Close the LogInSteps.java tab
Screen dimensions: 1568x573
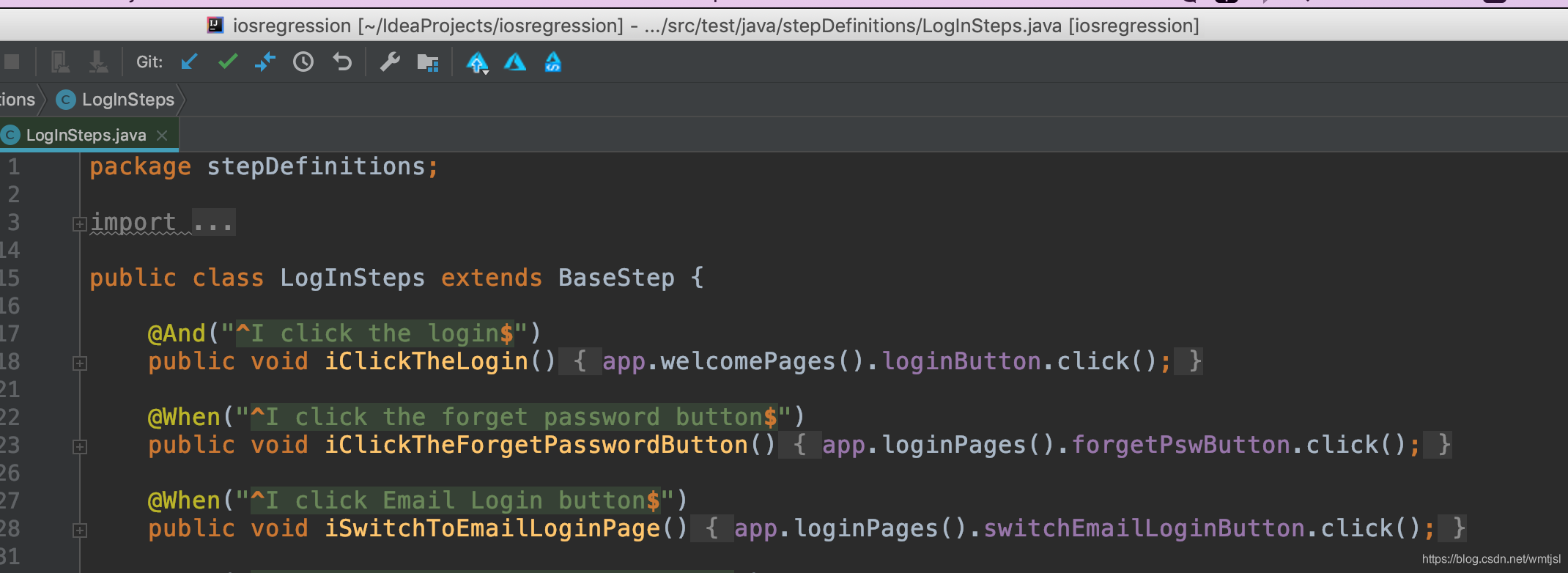pyautogui.click(x=162, y=136)
